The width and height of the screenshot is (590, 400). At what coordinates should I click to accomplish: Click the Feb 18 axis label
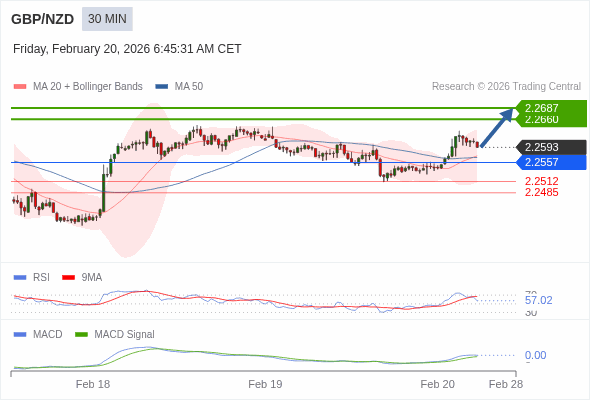(x=93, y=384)
